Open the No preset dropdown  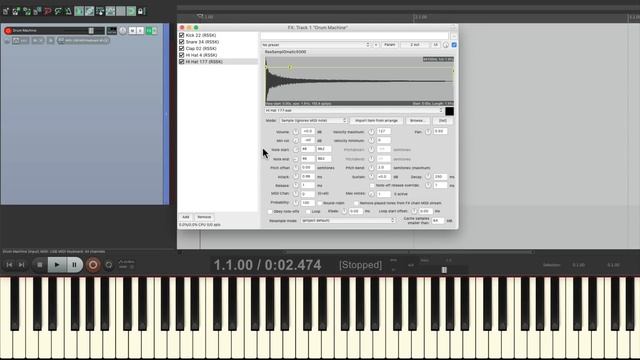point(316,45)
